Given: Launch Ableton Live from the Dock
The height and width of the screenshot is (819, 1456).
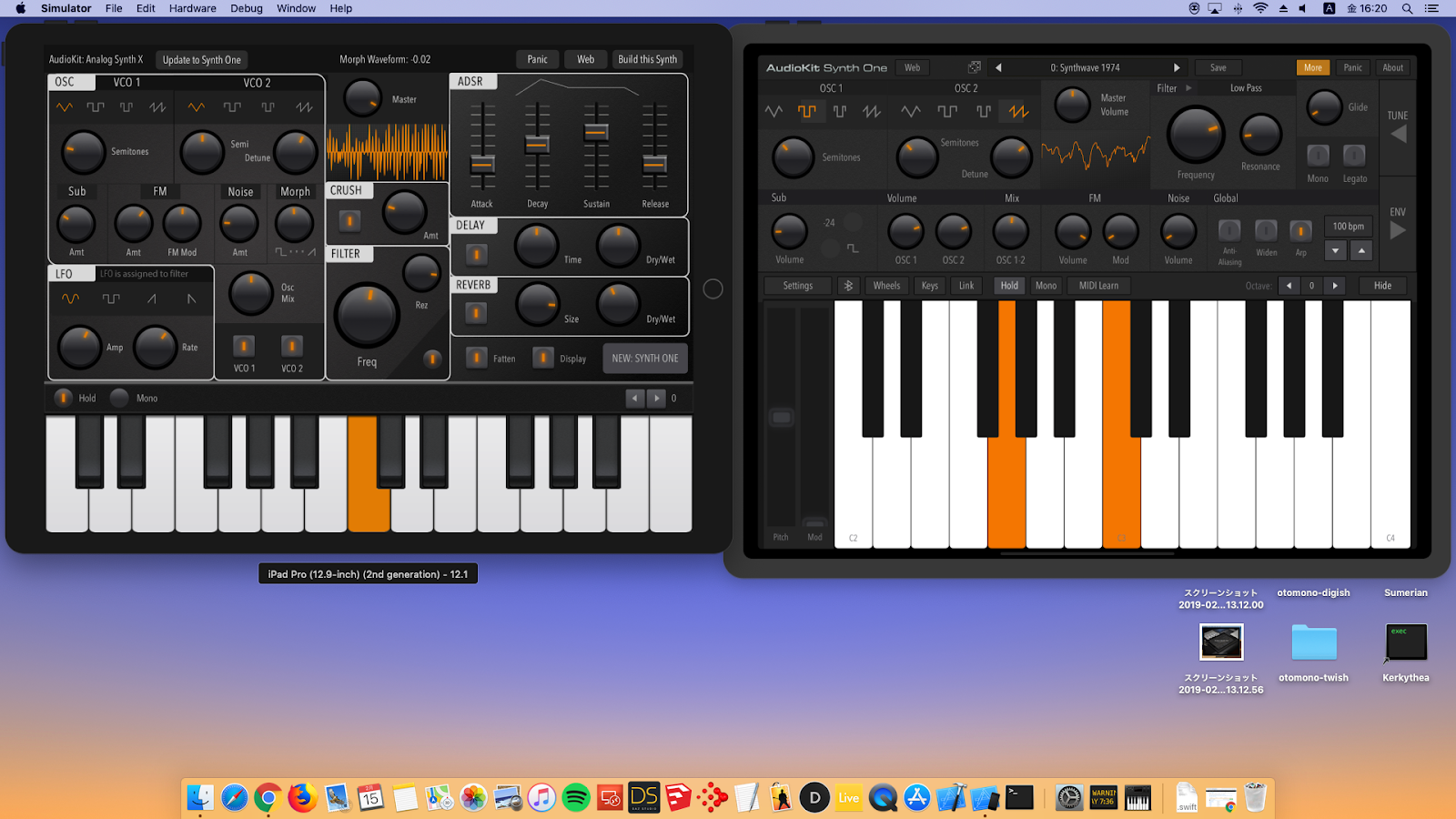Looking at the screenshot, I should (849, 798).
